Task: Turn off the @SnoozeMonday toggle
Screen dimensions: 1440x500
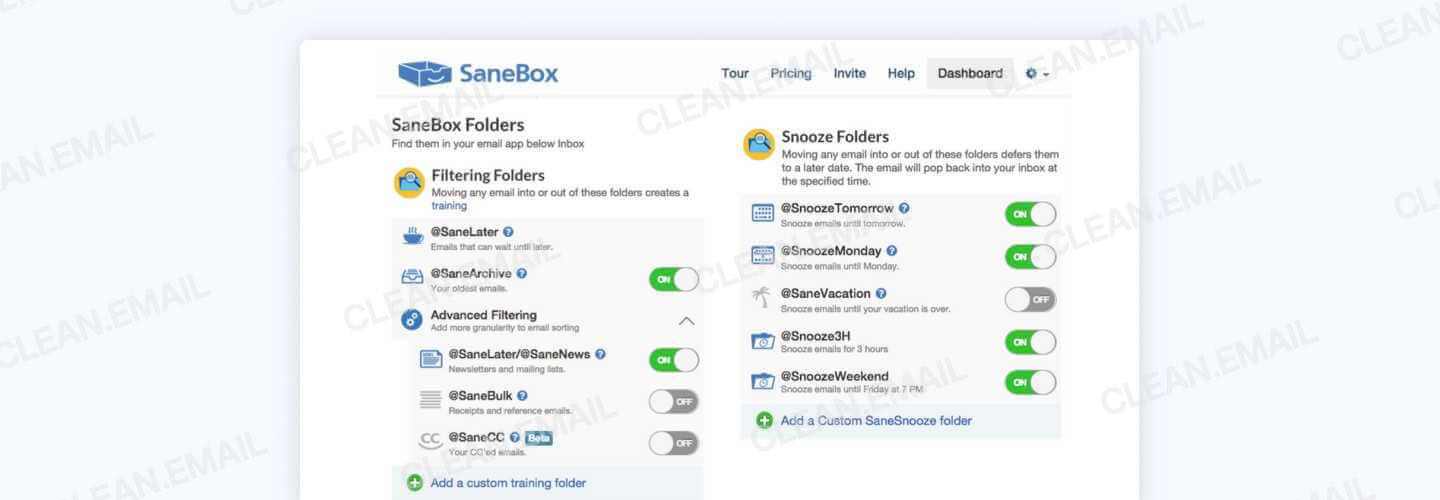Action: [1031, 257]
